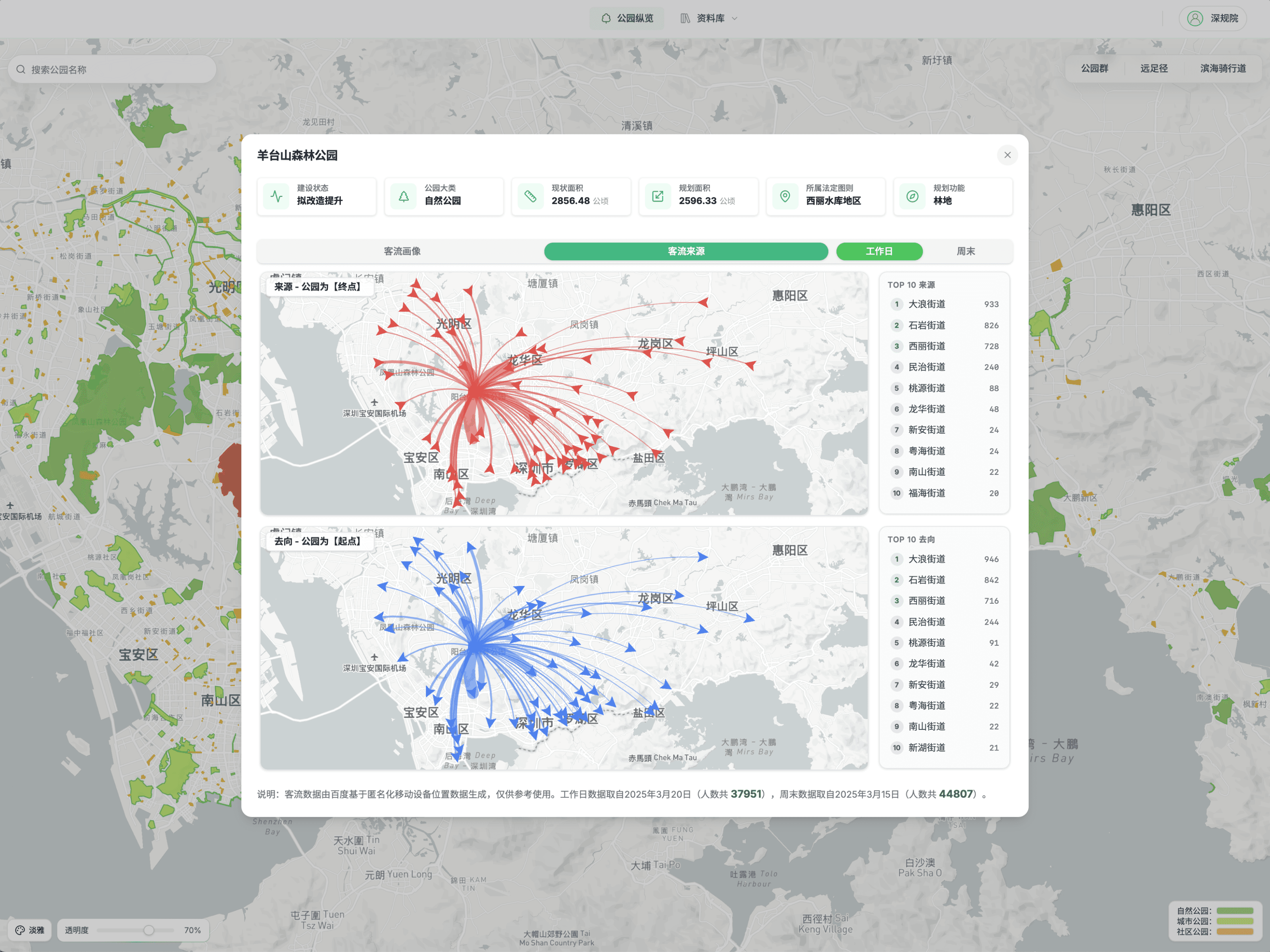Select the 工作日 weekday toggle
Screen dimensions: 1270x952
(x=879, y=251)
